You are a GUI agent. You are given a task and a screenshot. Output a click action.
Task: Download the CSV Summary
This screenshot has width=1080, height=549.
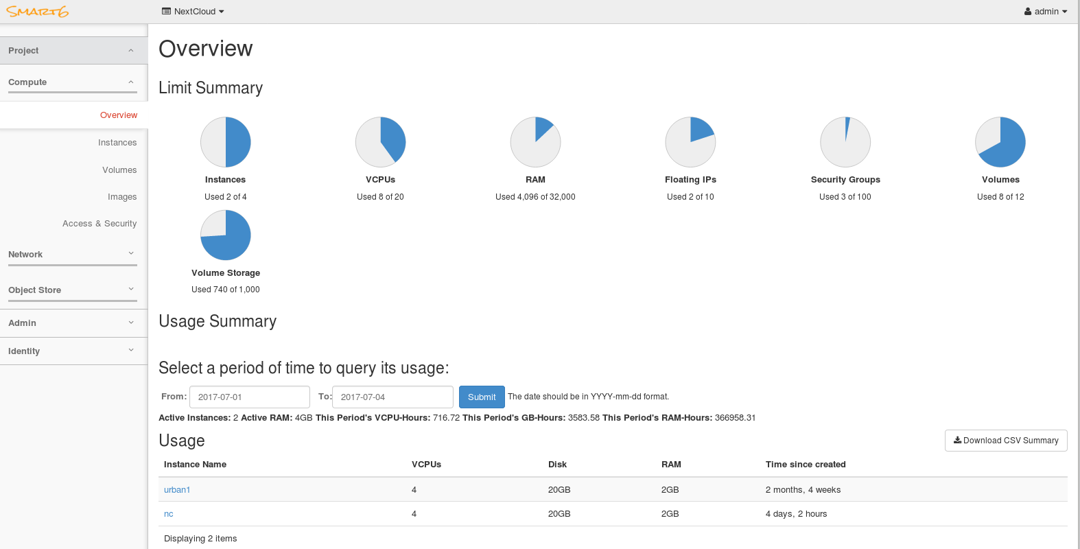1005,441
